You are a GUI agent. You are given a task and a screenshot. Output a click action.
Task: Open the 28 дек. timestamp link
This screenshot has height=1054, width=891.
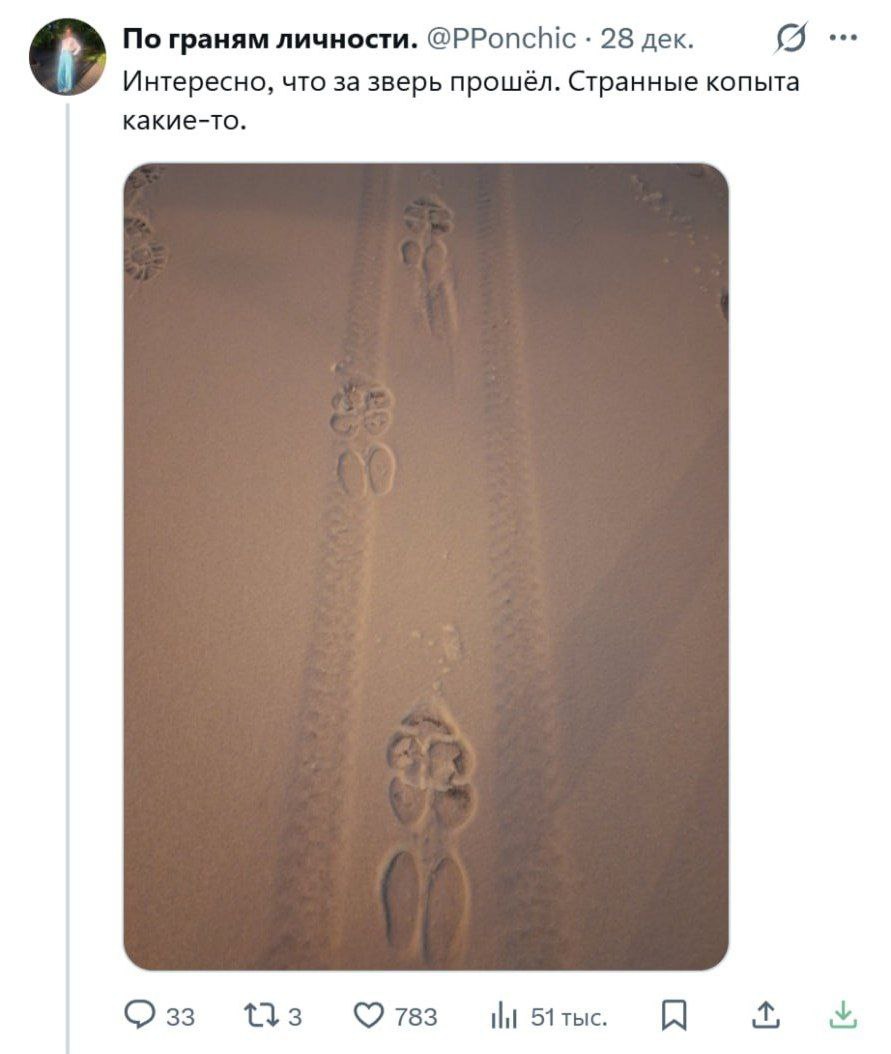coord(646,39)
